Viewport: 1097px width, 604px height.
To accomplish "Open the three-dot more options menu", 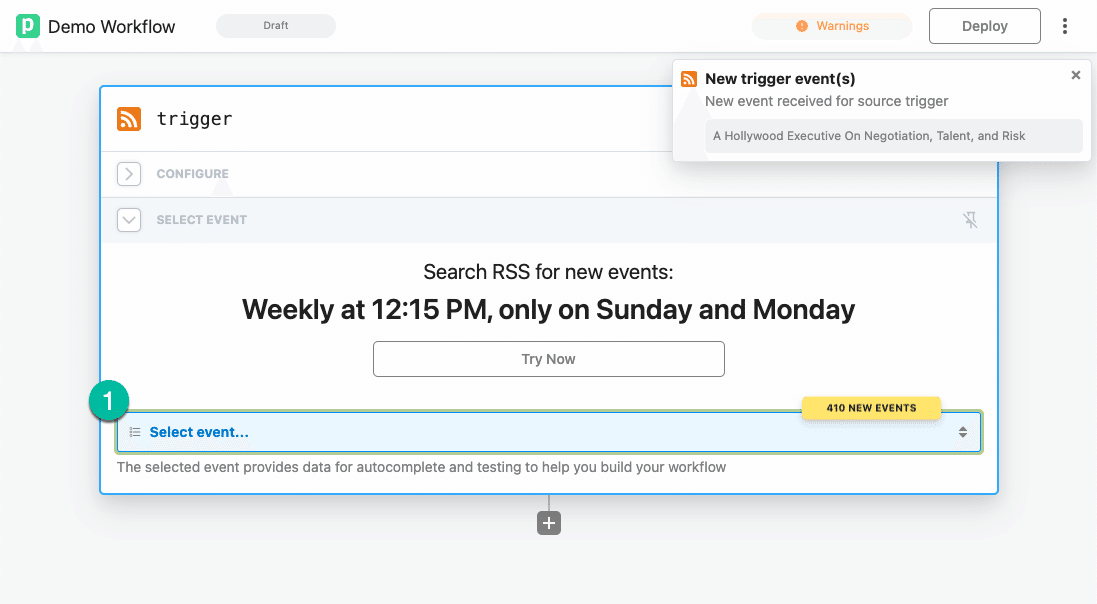I will coord(1065,26).
